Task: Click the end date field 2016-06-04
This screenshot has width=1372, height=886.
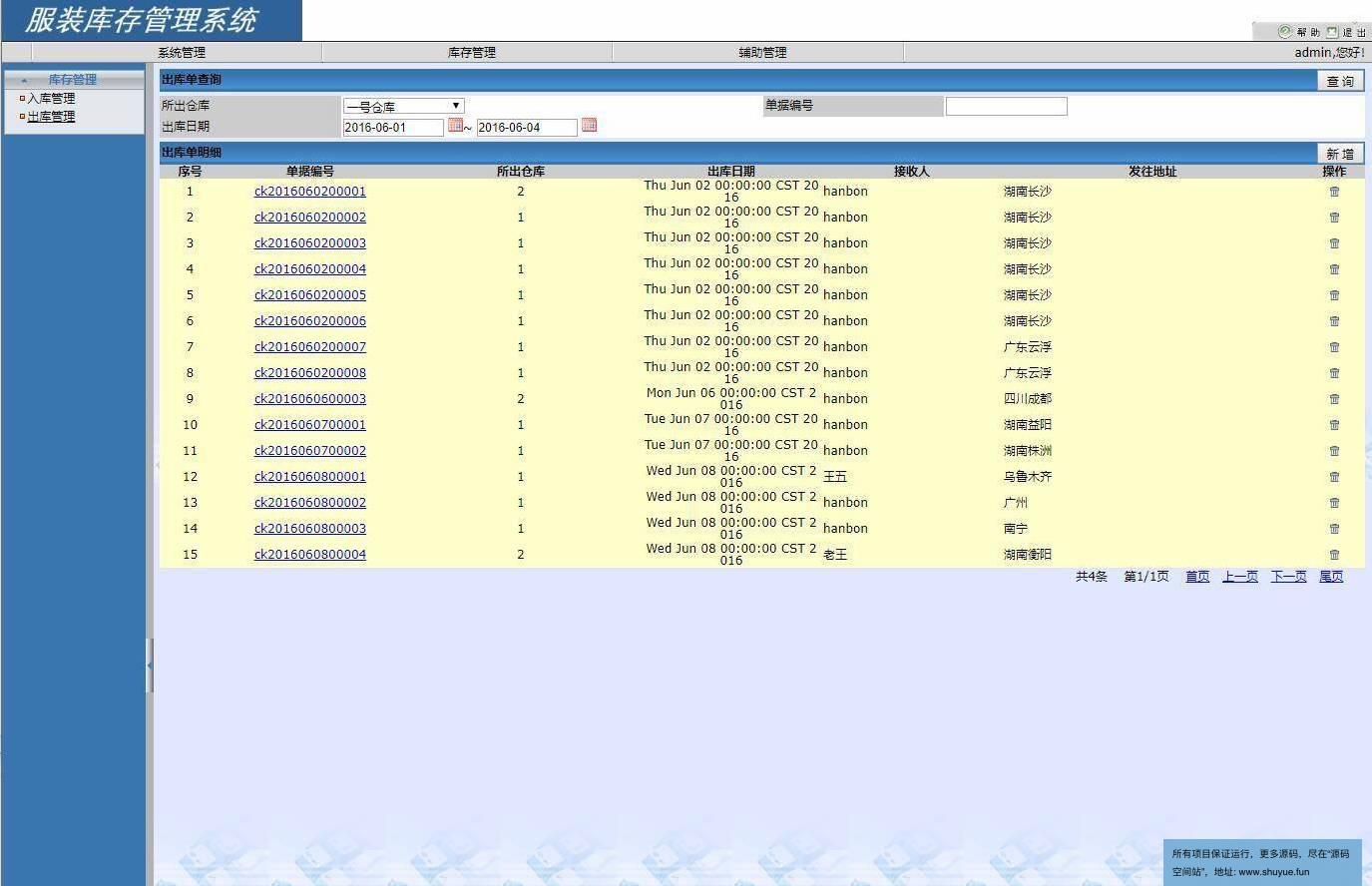Action: coord(527,128)
